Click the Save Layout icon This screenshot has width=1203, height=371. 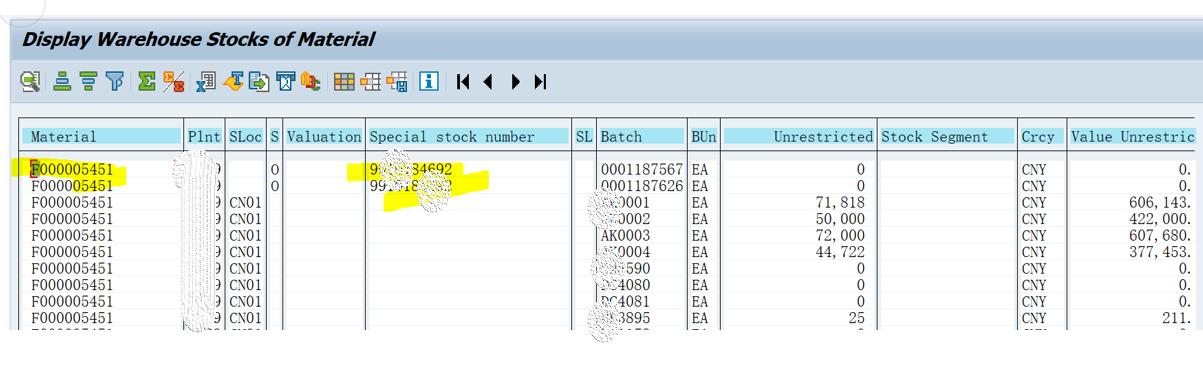click(397, 81)
